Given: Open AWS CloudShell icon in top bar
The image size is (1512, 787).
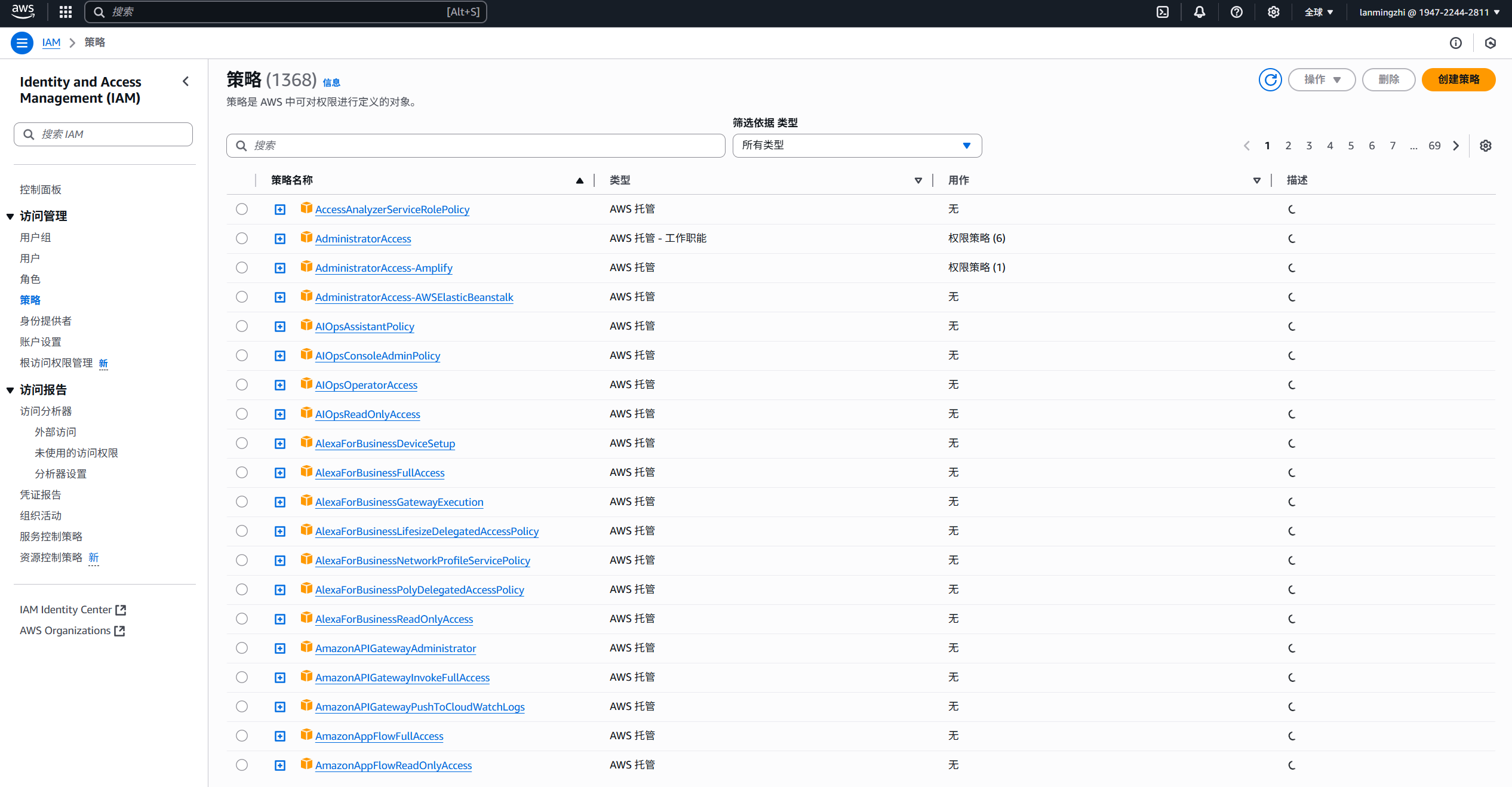Looking at the screenshot, I should [x=1163, y=12].
